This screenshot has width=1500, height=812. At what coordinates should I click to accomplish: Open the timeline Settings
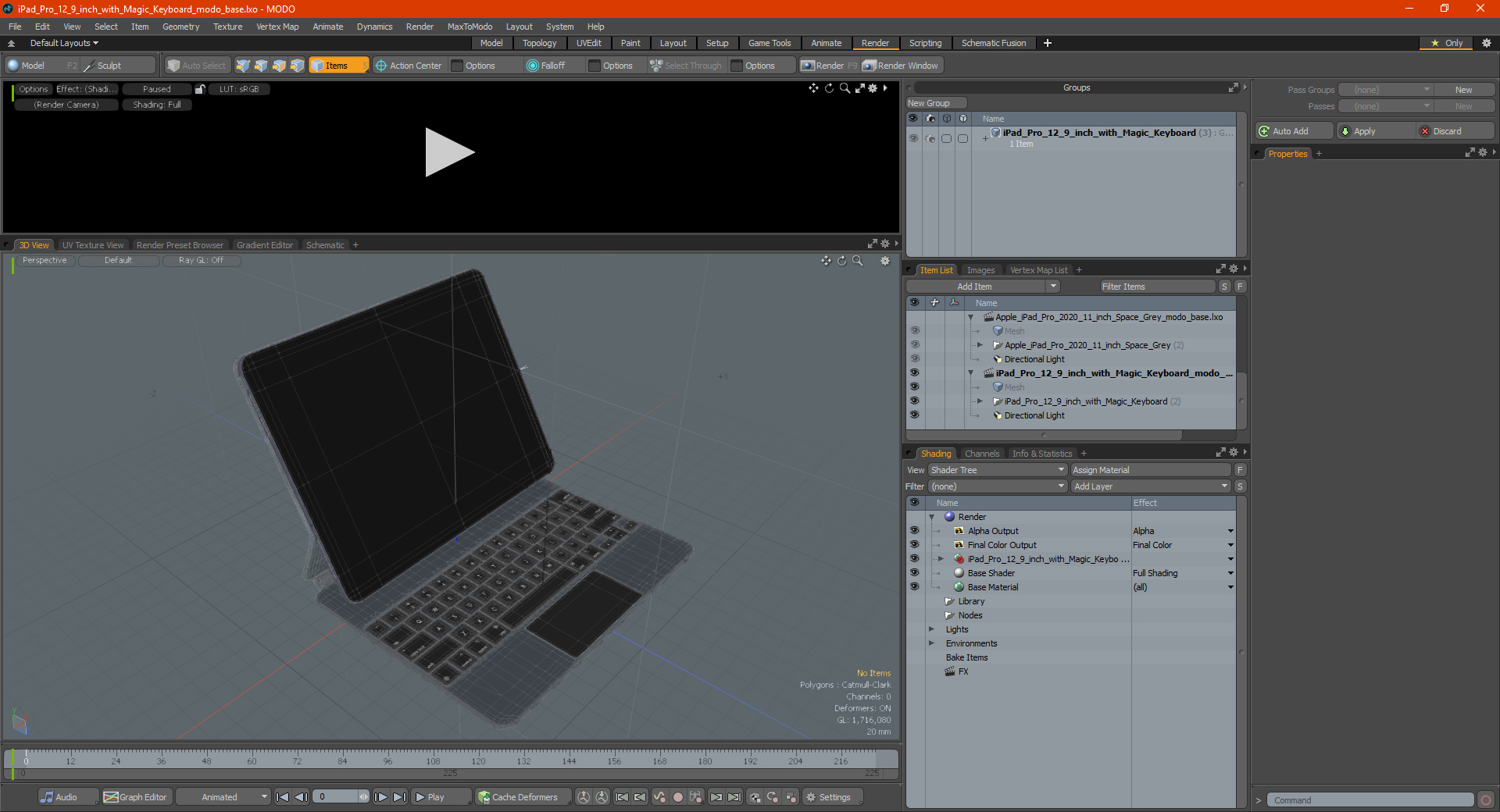click(833, 797)
